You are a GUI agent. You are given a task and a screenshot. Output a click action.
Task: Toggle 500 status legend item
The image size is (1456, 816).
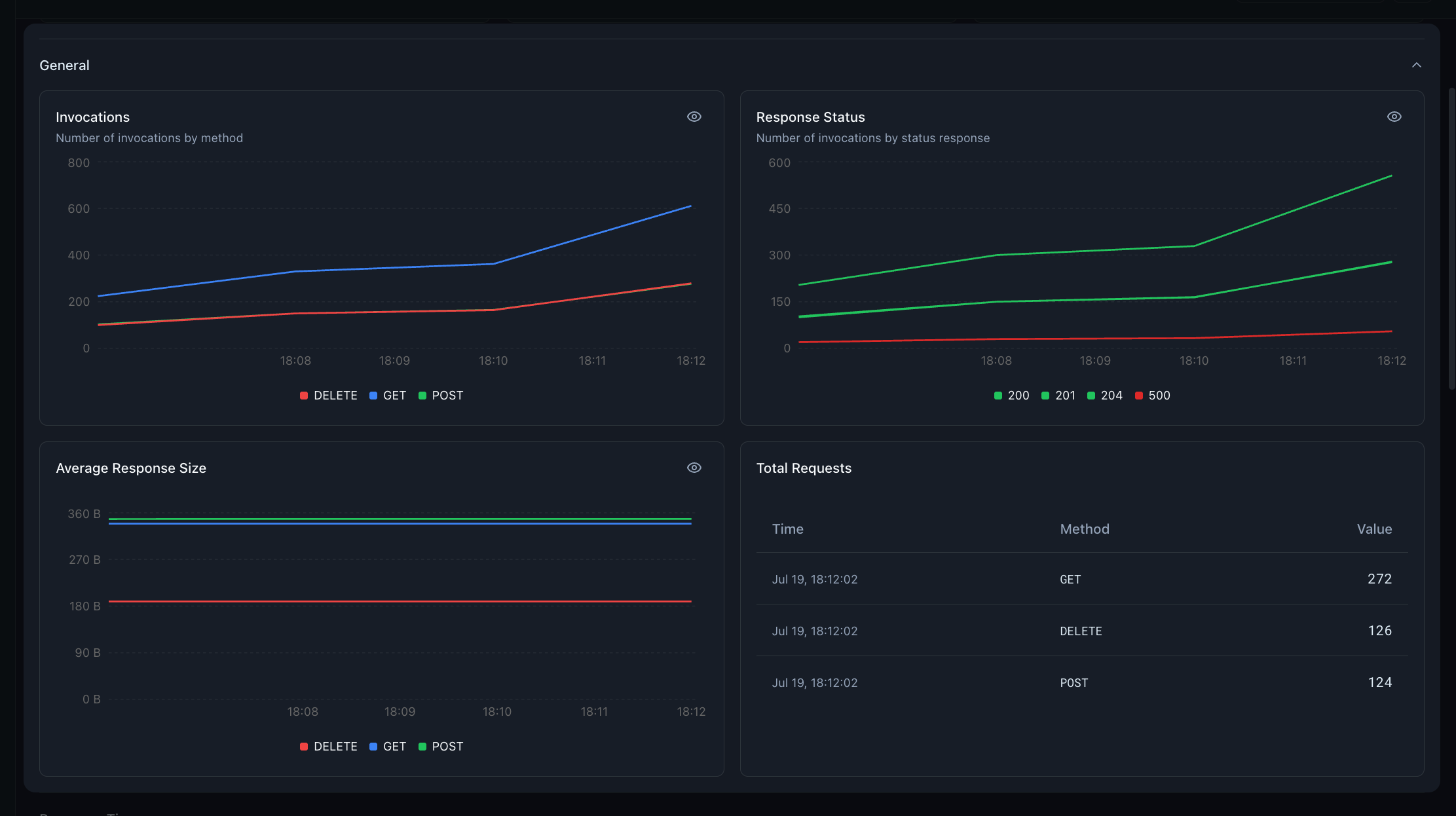pos(1152,396)
